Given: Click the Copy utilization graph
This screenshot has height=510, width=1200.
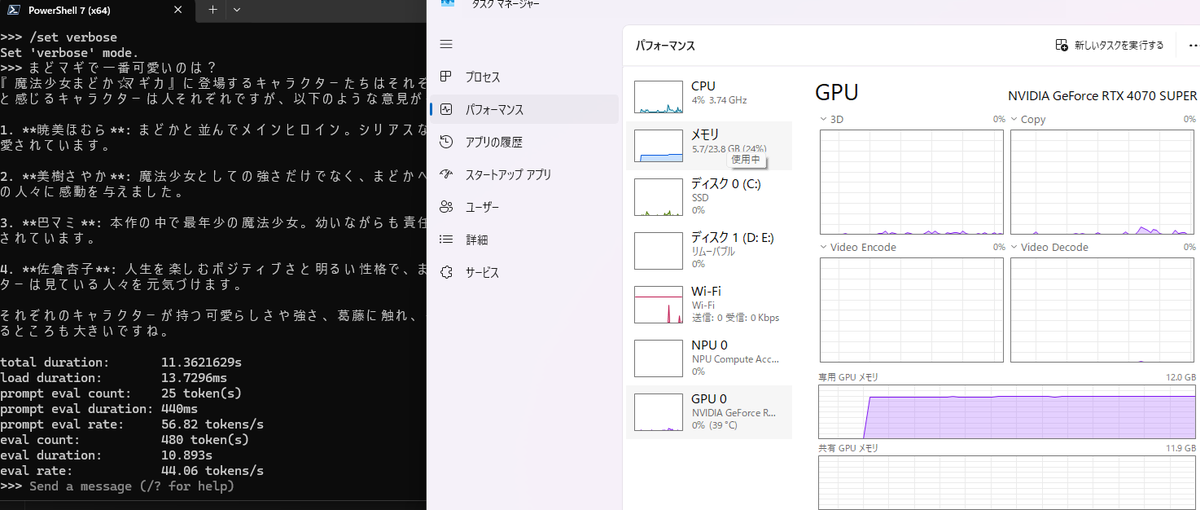Looking at the screenshot, I should (1103, 182).
